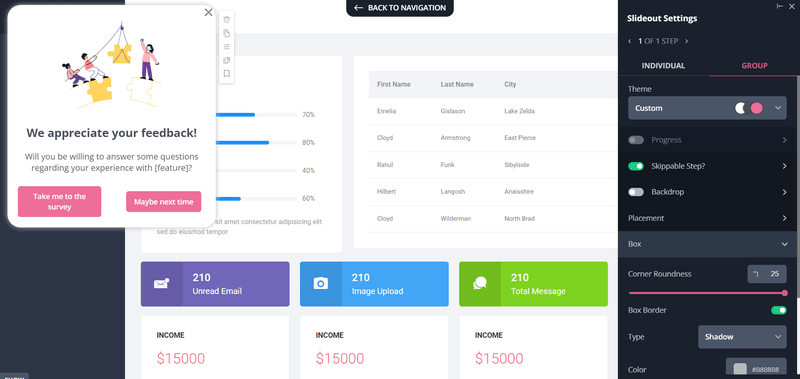The height and width of the screenshot is (379, 800).
Task: Select the Last Name column header
Action: pyautogui.click(x=457, y=84)
